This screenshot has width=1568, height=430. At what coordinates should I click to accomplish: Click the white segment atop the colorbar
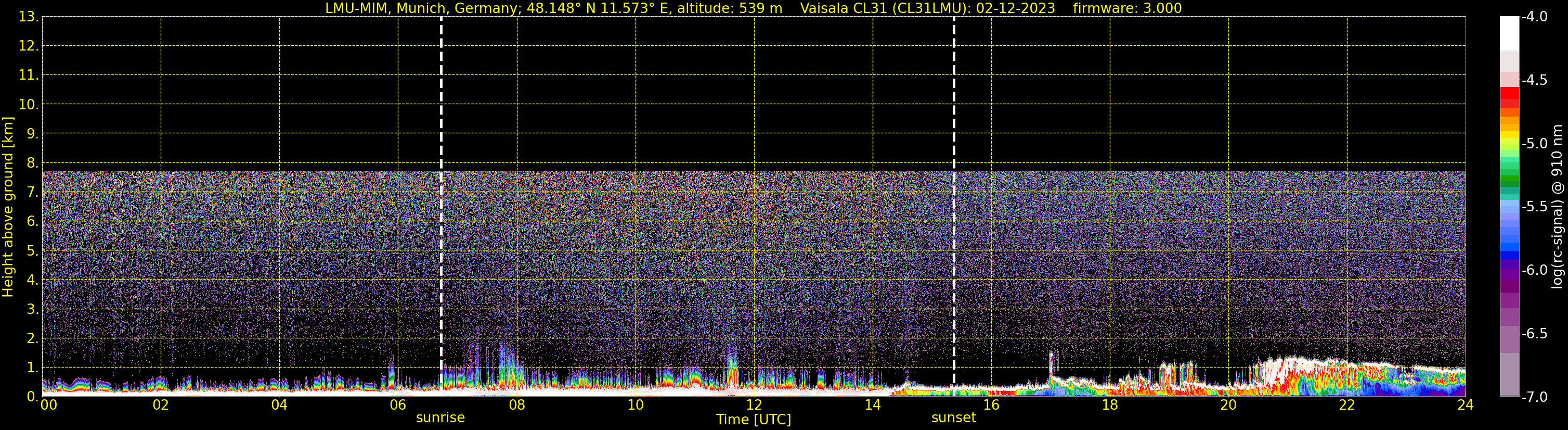[x=1509, y=33]
